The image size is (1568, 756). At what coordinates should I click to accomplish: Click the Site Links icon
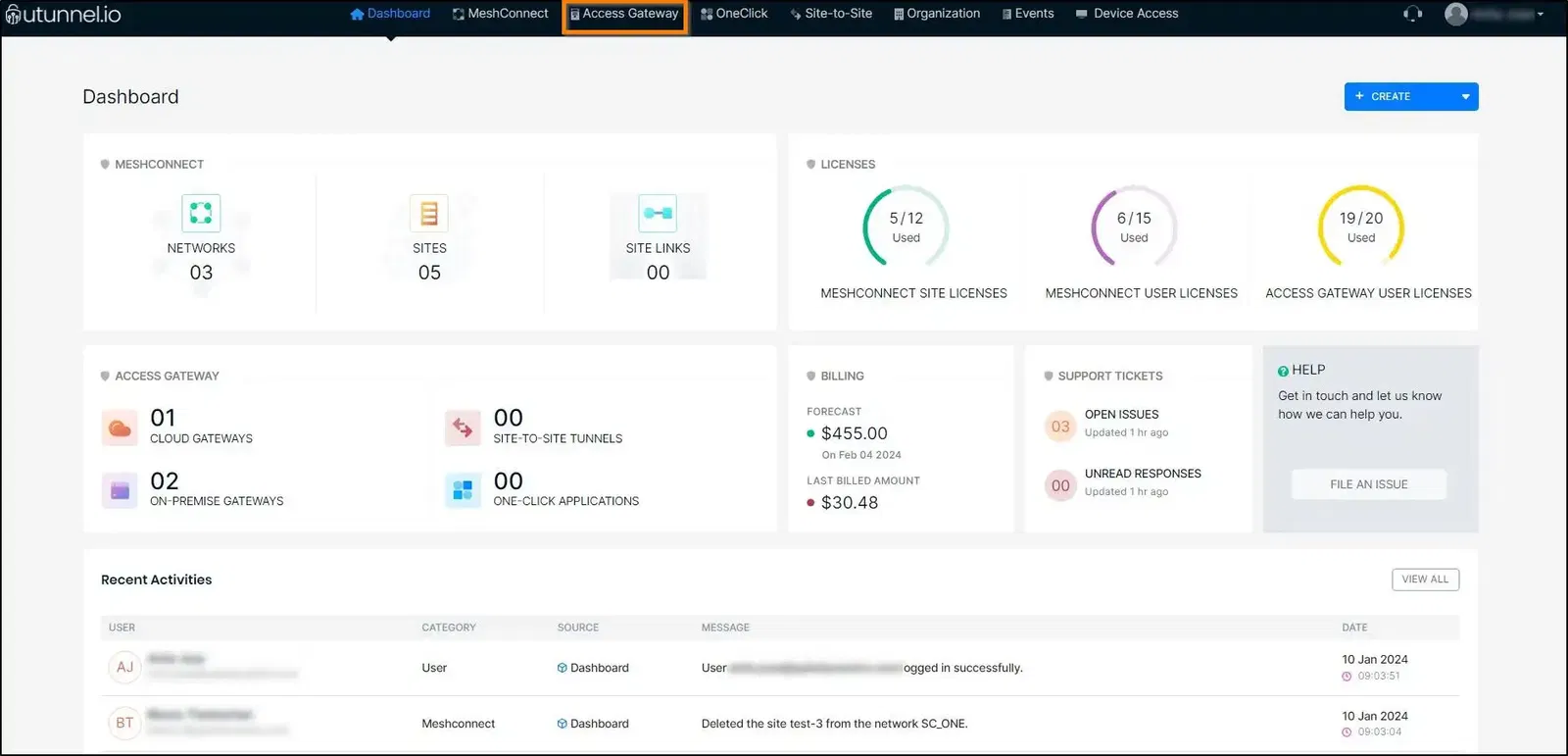pyautogui.click(x=658, y=213)
